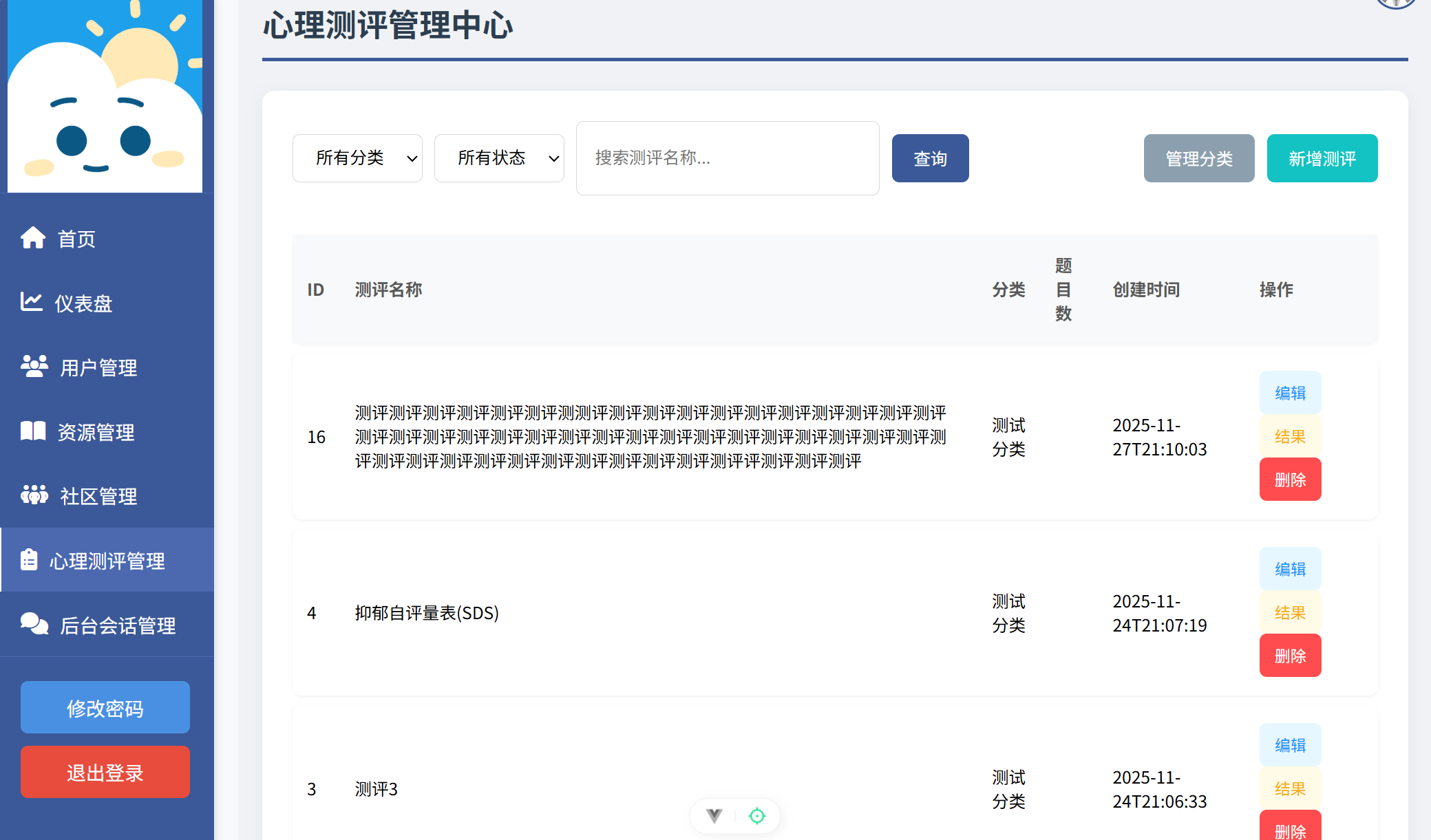The width and height of the screenshot is (1431, 840).
Task: Click the book icon for 资源管理
Action: click(x=33, y=431)
